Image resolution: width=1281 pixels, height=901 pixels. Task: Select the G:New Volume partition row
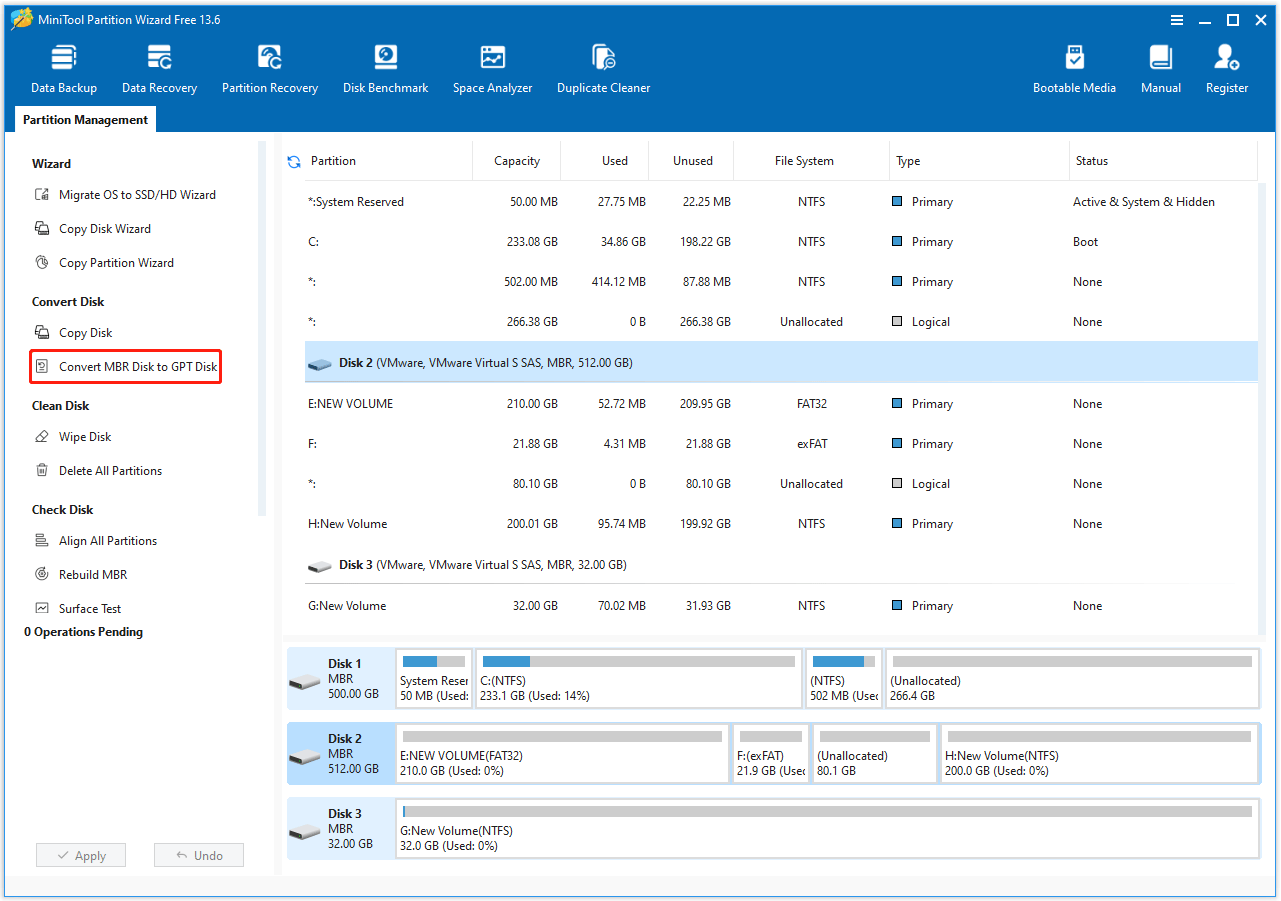coord(781,606)
